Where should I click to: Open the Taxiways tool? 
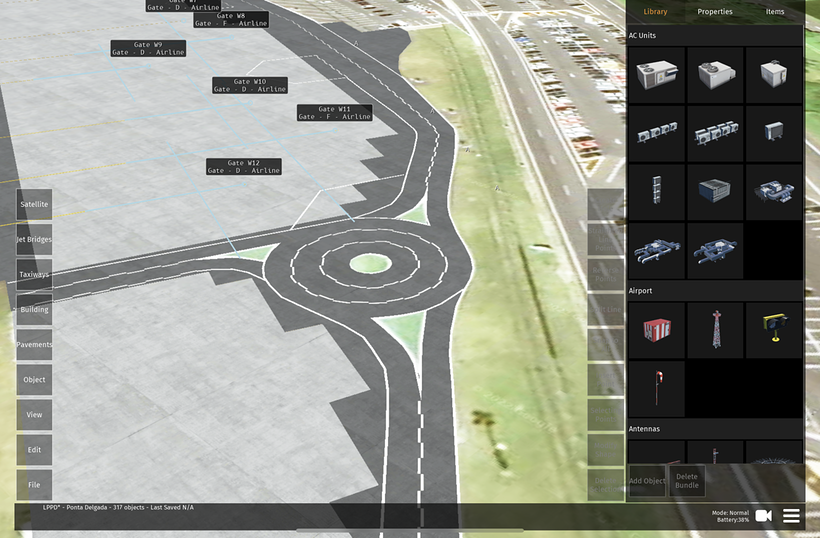[34, 274]
